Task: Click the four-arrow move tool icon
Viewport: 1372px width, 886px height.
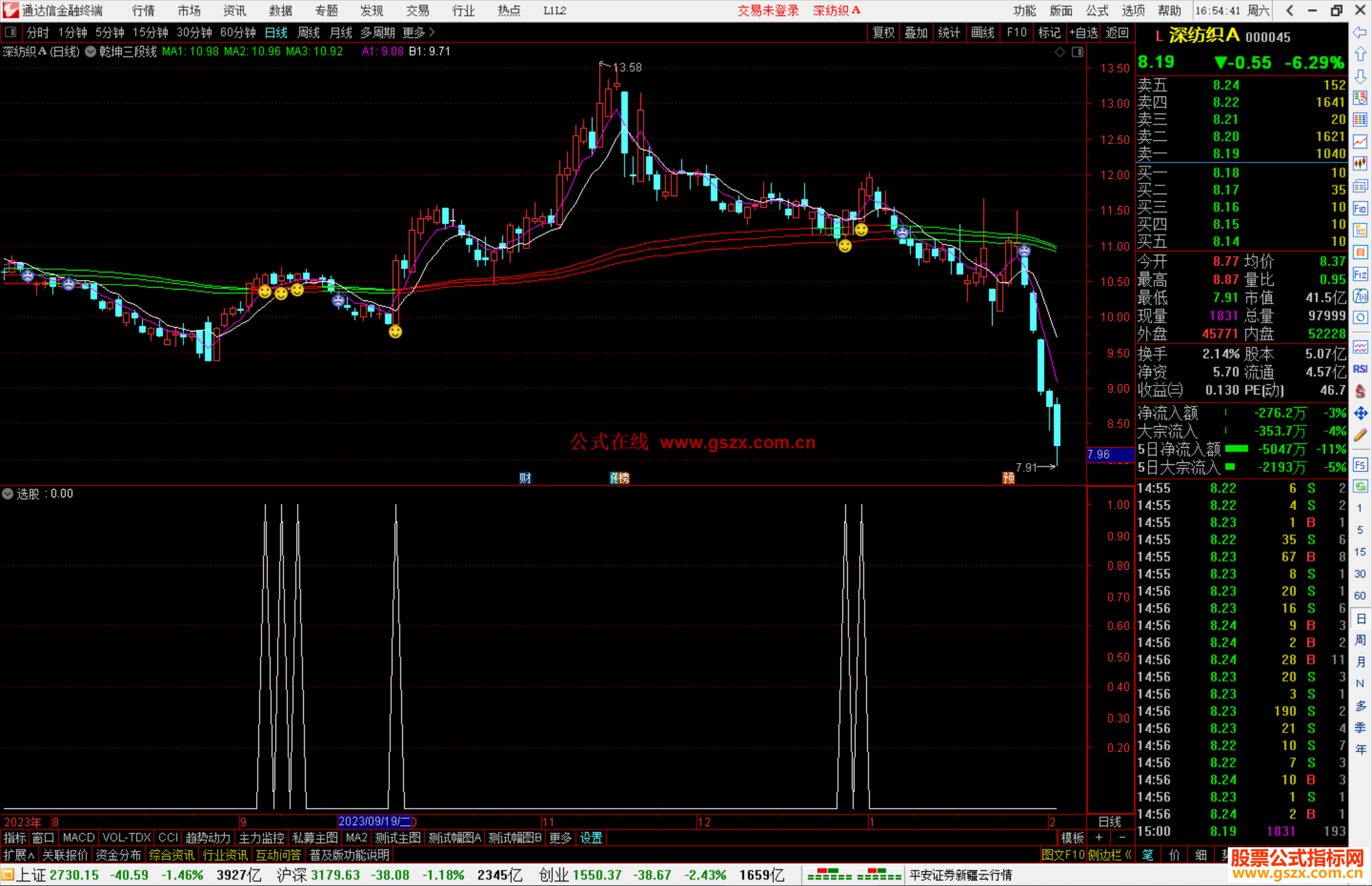Action: coord(1360,413)
